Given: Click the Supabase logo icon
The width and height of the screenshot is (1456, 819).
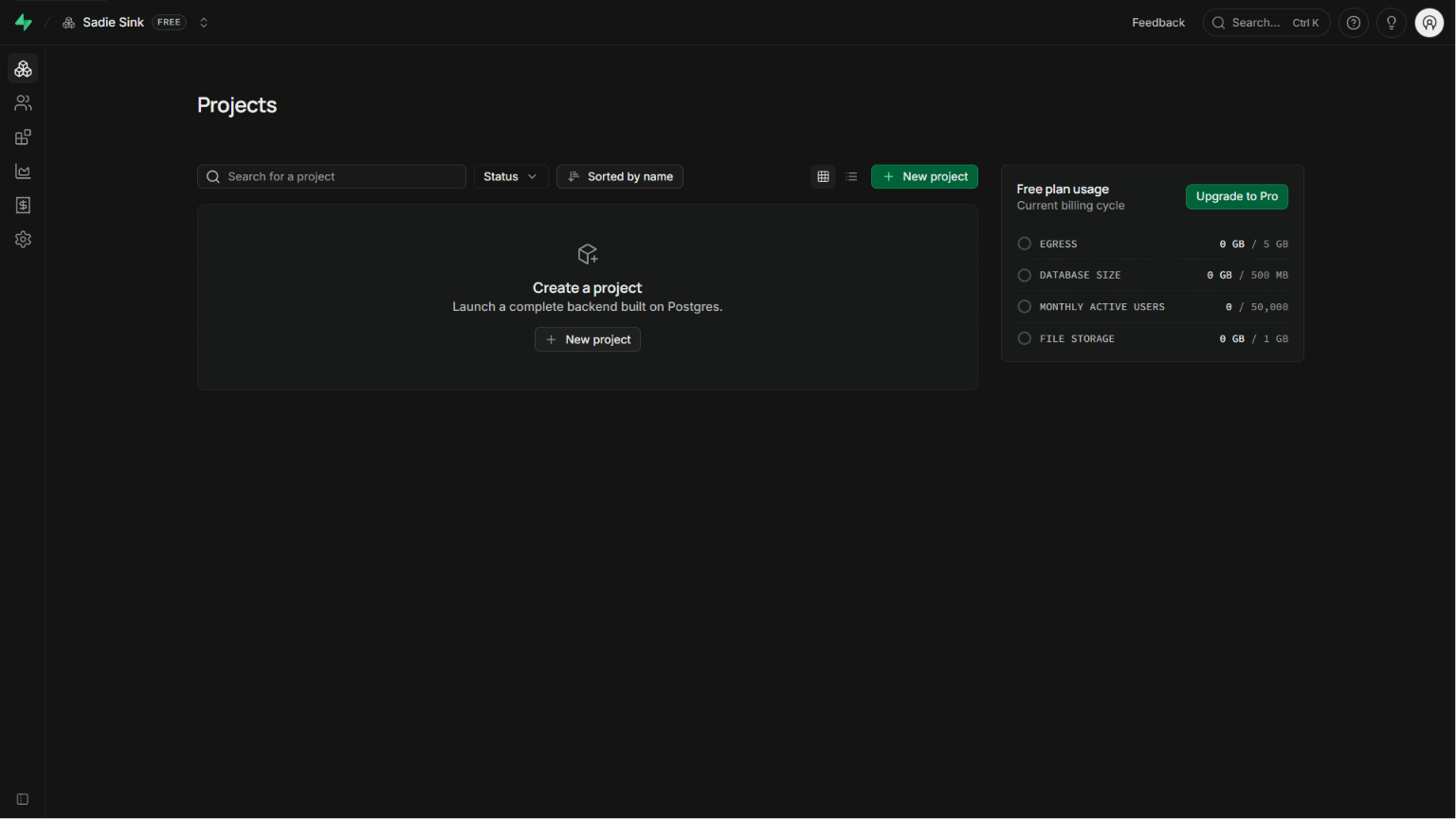Looking at the screenshot, I should tap(24, 23).
